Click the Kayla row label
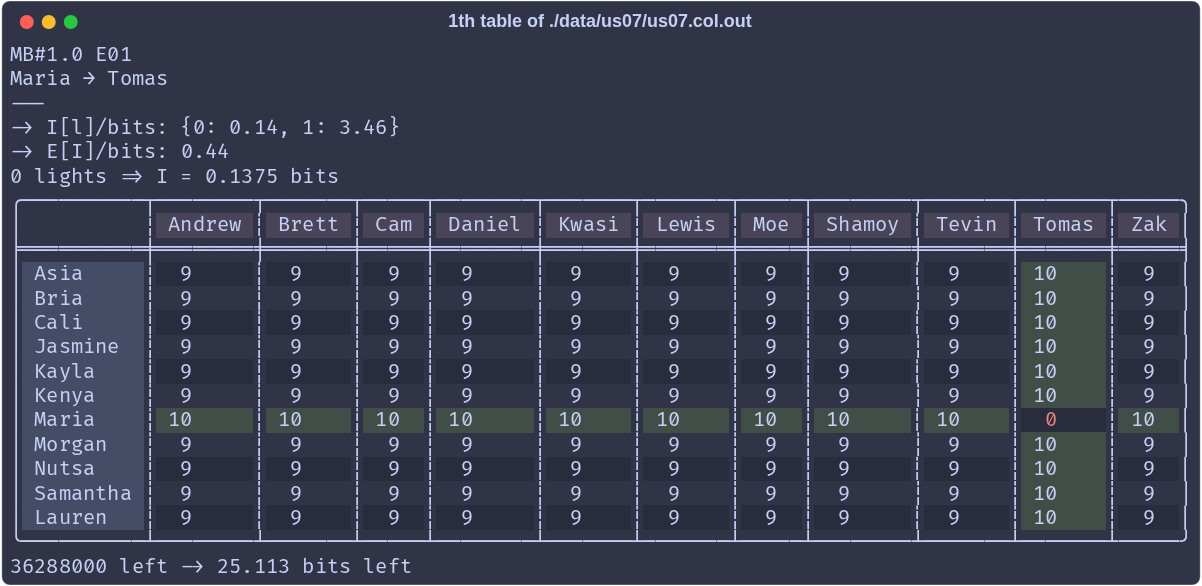Image resolution: width=1202 pixels, height=586 pixels. (x=83, y=371)
